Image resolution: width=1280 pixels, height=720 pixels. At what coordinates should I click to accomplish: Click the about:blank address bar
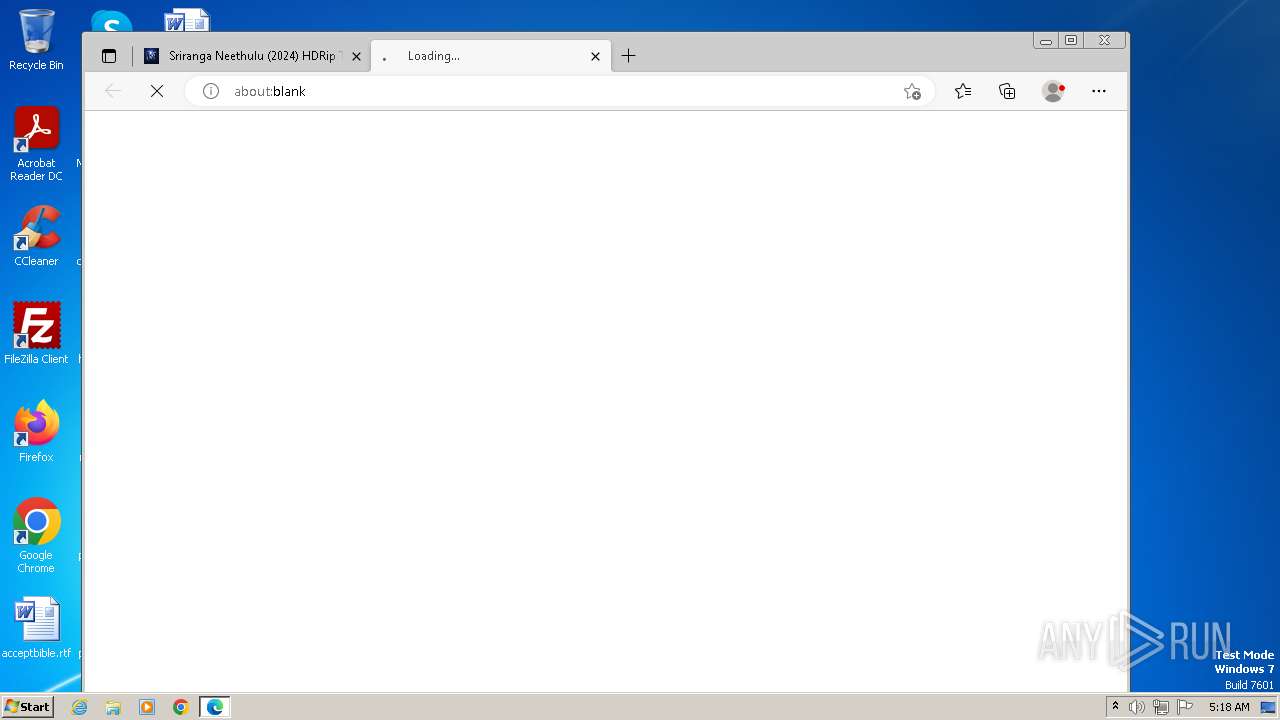point(560,91)
